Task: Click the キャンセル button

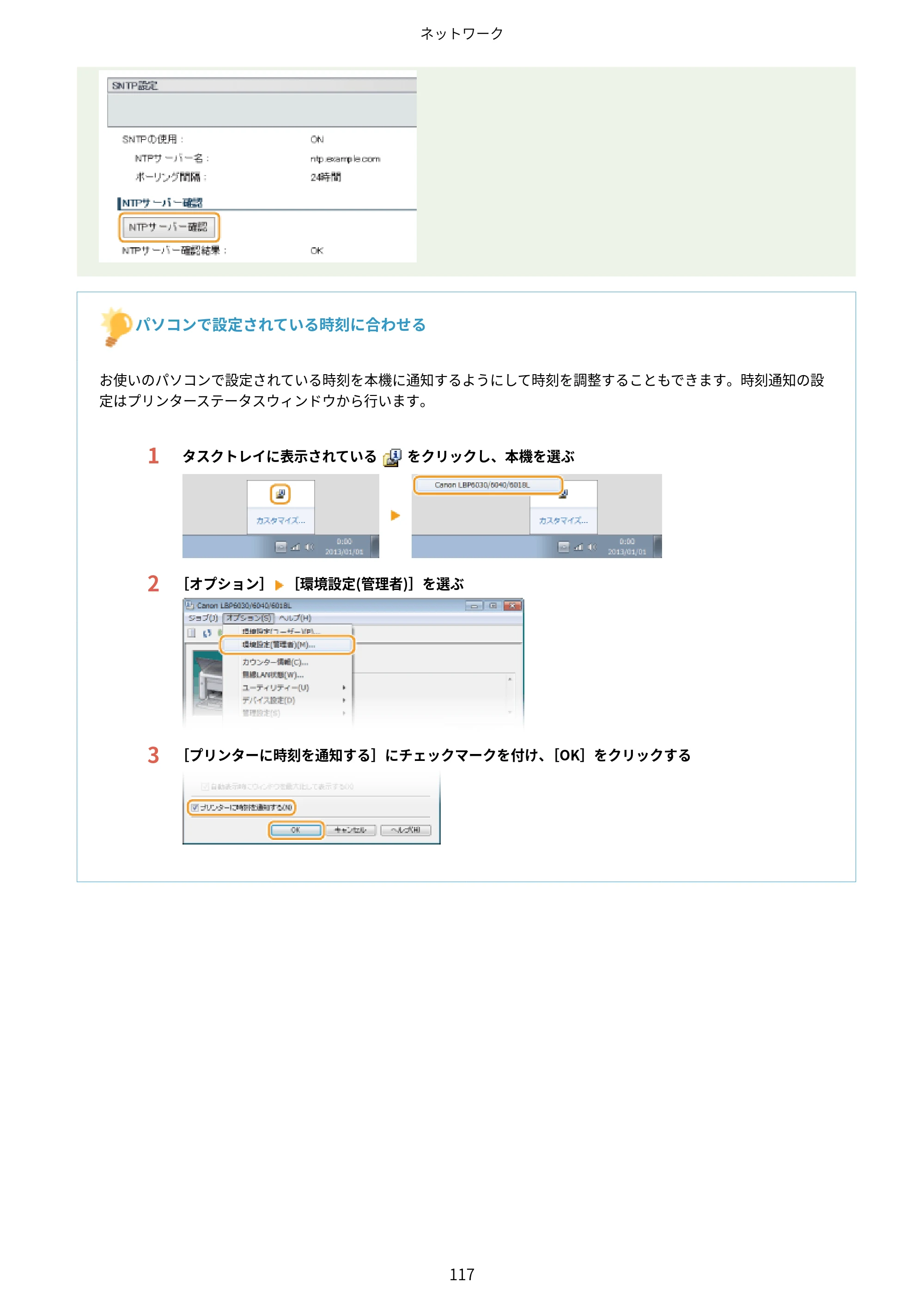Action: [351, 830]
